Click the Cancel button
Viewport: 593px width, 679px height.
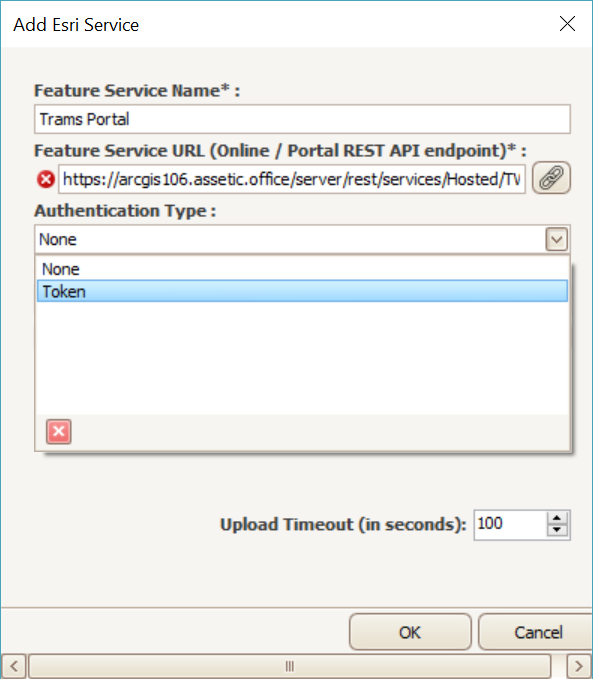[537, 632]
